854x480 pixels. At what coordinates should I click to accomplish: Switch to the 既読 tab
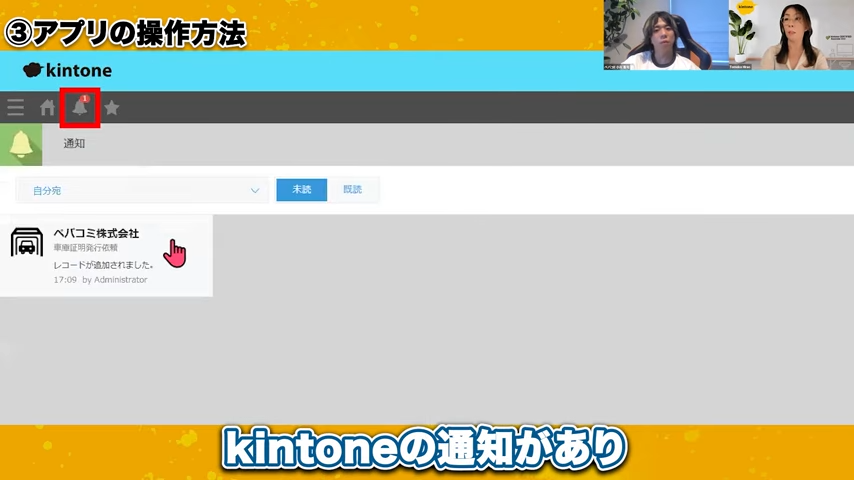[x=352, y=190]
